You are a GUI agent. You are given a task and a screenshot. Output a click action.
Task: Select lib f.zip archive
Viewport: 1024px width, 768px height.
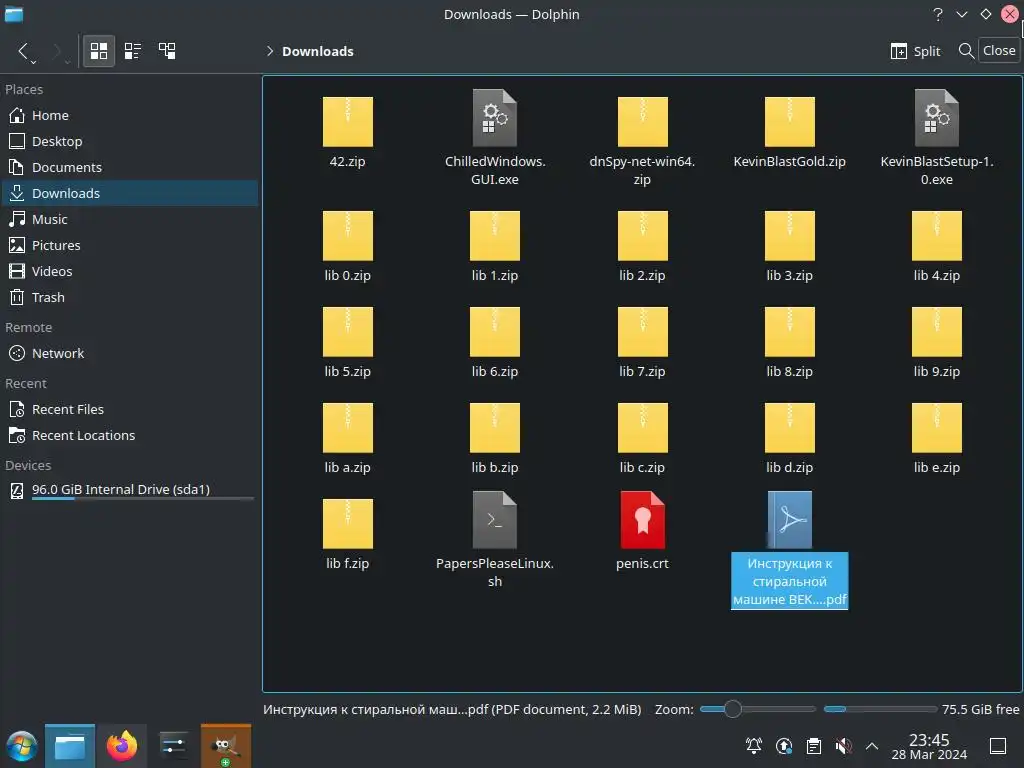click(347, 524)
